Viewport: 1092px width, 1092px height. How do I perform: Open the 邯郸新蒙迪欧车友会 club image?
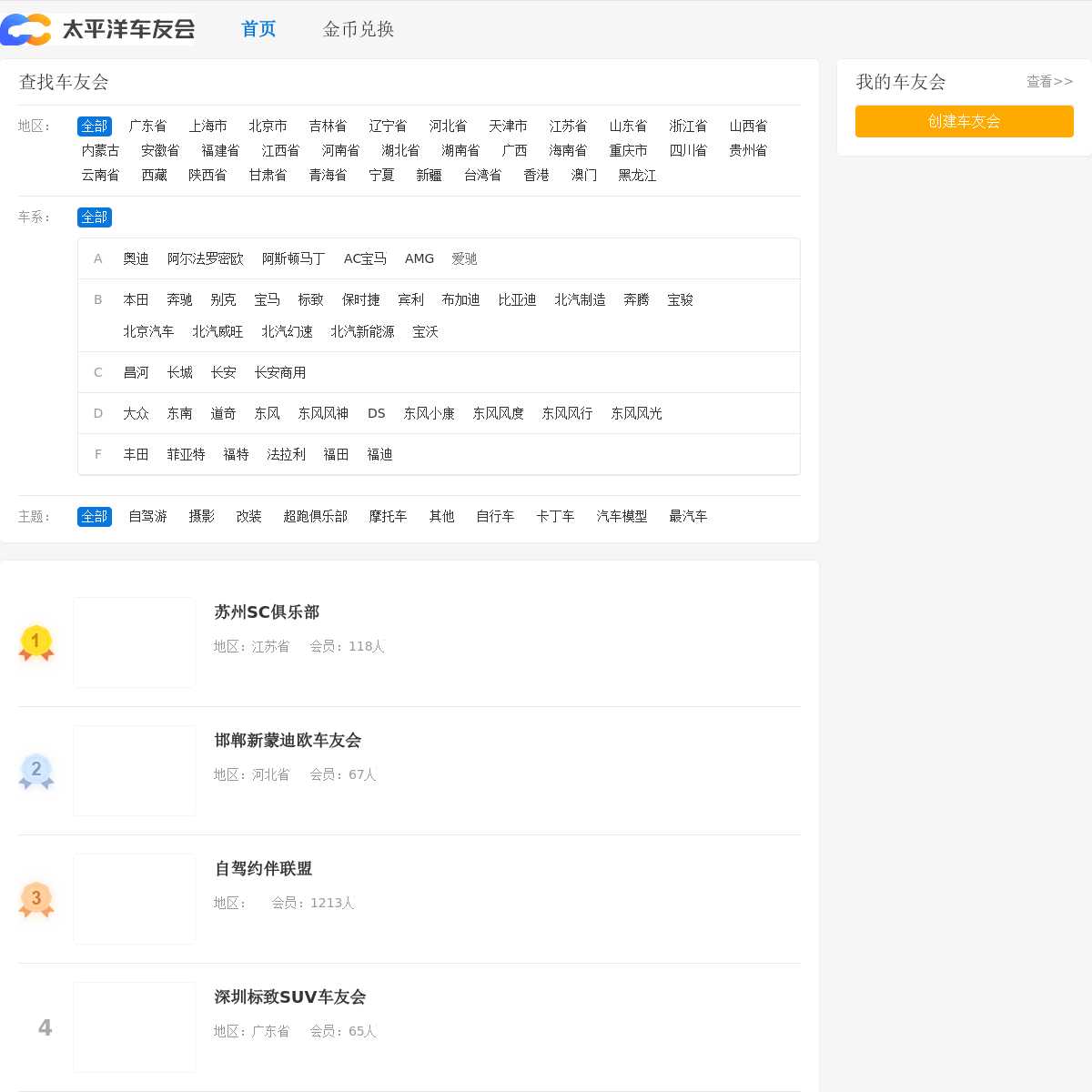(x=135, y=771)
